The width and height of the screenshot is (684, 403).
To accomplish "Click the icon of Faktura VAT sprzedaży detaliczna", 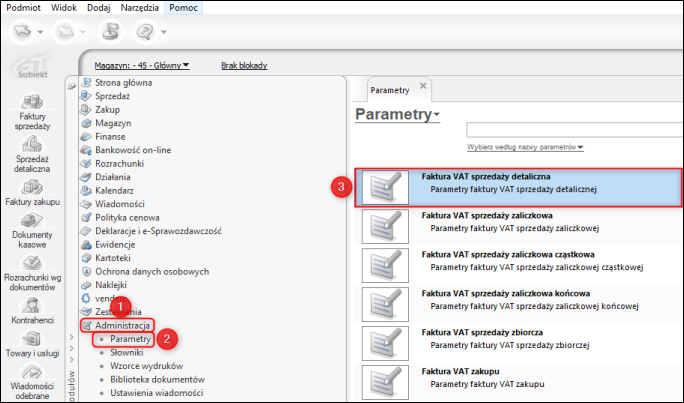I will 385,188.
